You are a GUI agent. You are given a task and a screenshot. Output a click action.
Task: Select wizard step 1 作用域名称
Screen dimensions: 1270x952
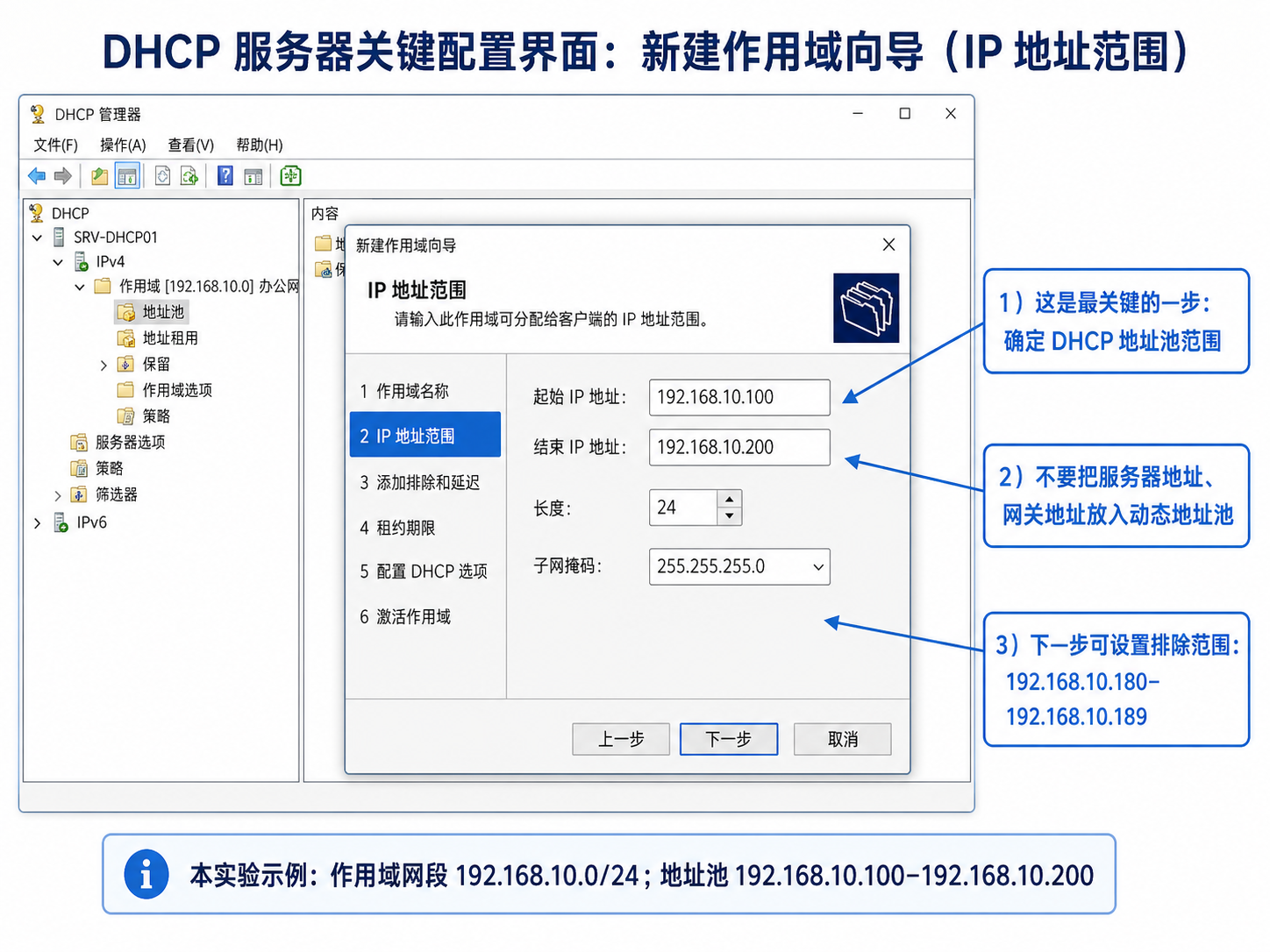(425, 391)
